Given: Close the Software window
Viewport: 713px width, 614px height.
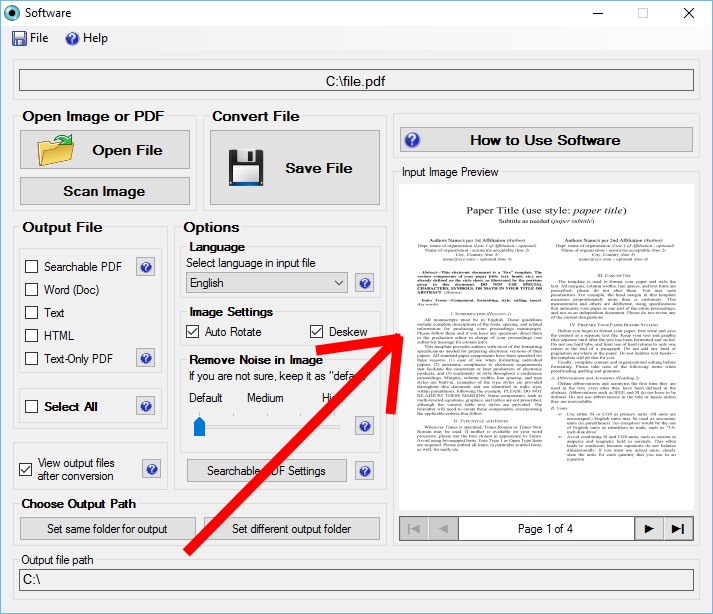Looking at the screenshot, I should pyautogui.click(x=689, y=13).
